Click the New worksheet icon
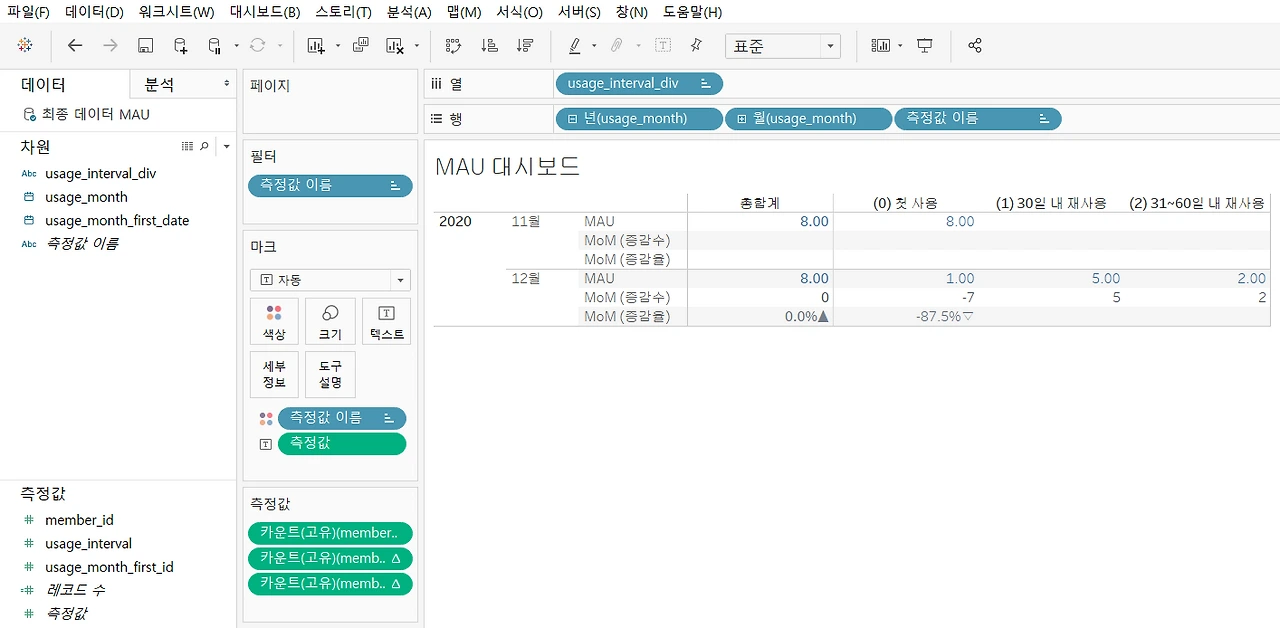 tap(316, 46)
